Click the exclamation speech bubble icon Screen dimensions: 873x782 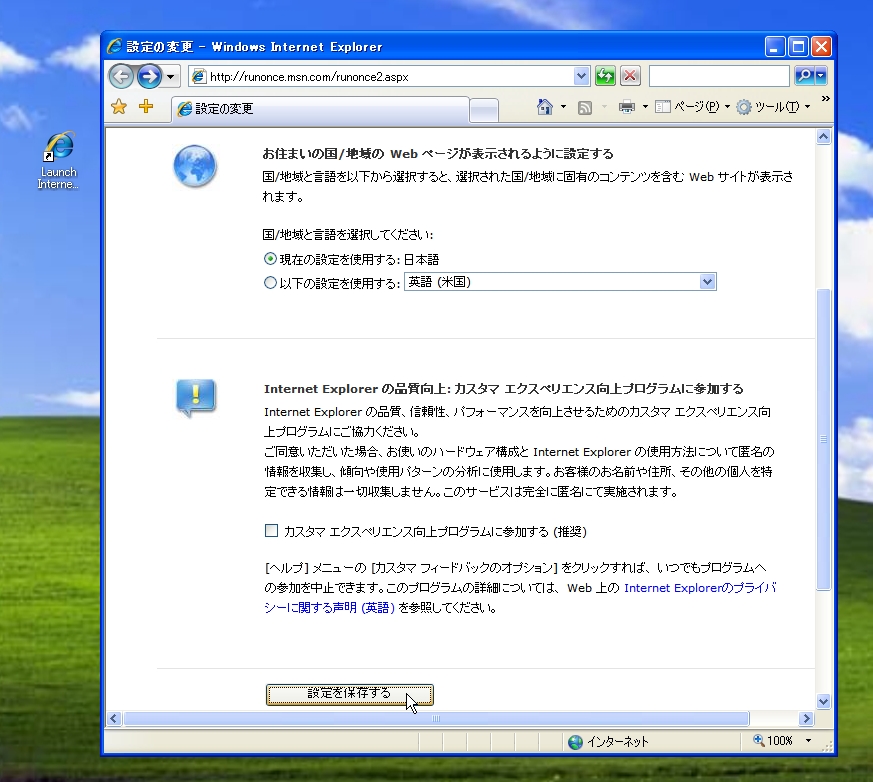point(195,397)
